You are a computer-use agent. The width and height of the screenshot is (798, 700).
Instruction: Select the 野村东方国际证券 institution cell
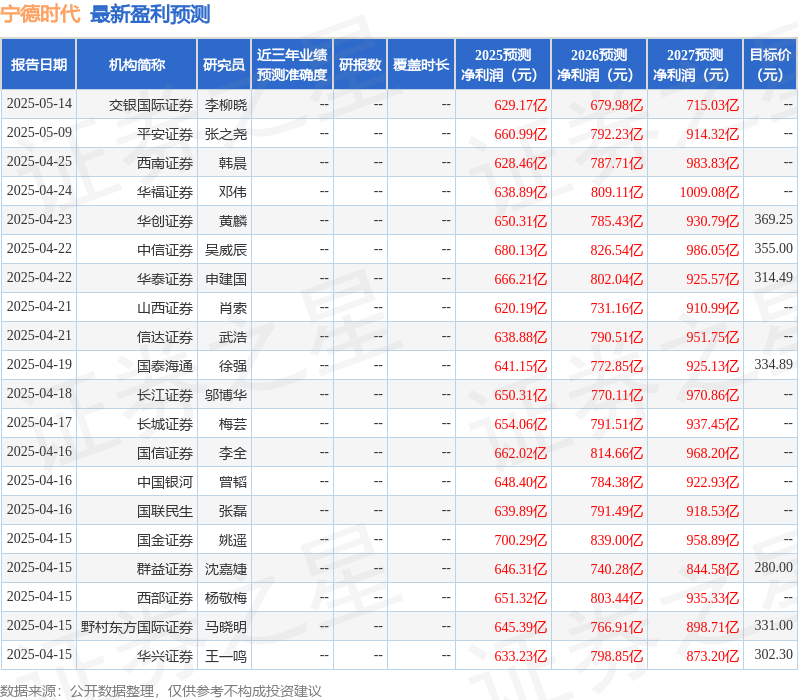tap(137, 627)
